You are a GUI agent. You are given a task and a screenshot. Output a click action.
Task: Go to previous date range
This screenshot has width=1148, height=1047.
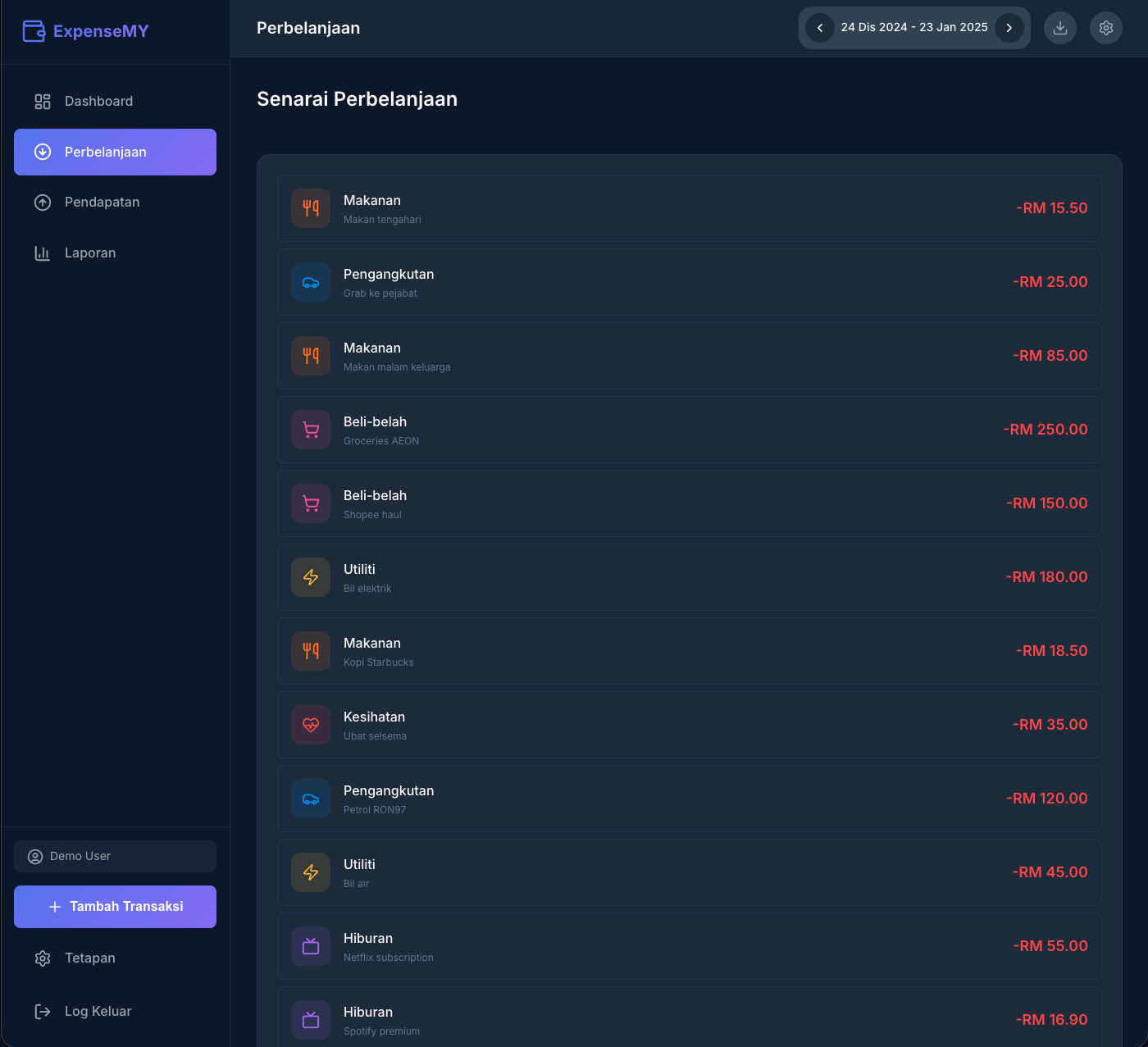tap(819, 28)
